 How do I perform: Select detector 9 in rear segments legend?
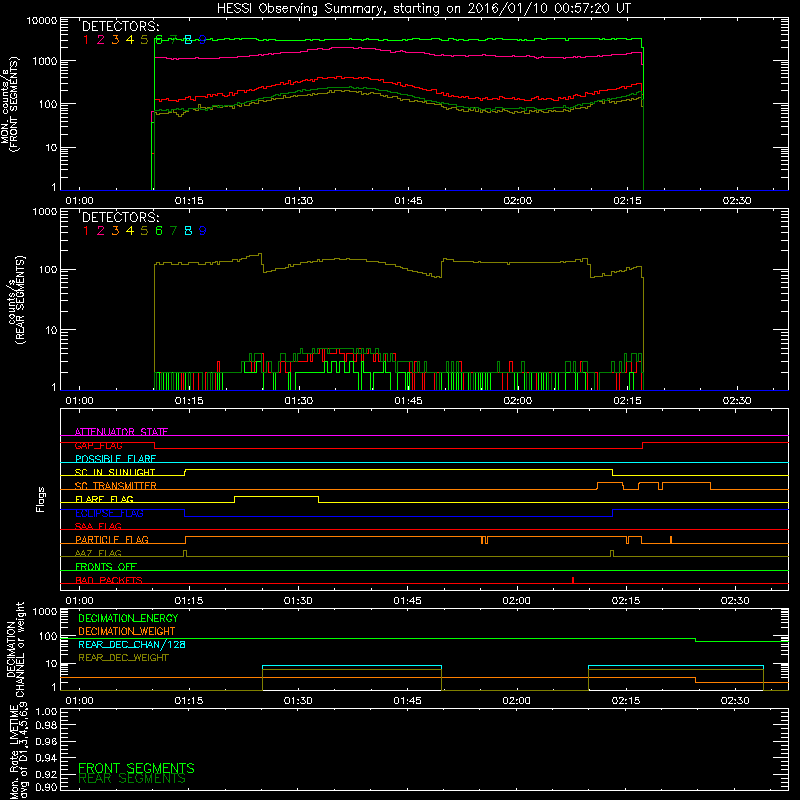click(203, 231)
